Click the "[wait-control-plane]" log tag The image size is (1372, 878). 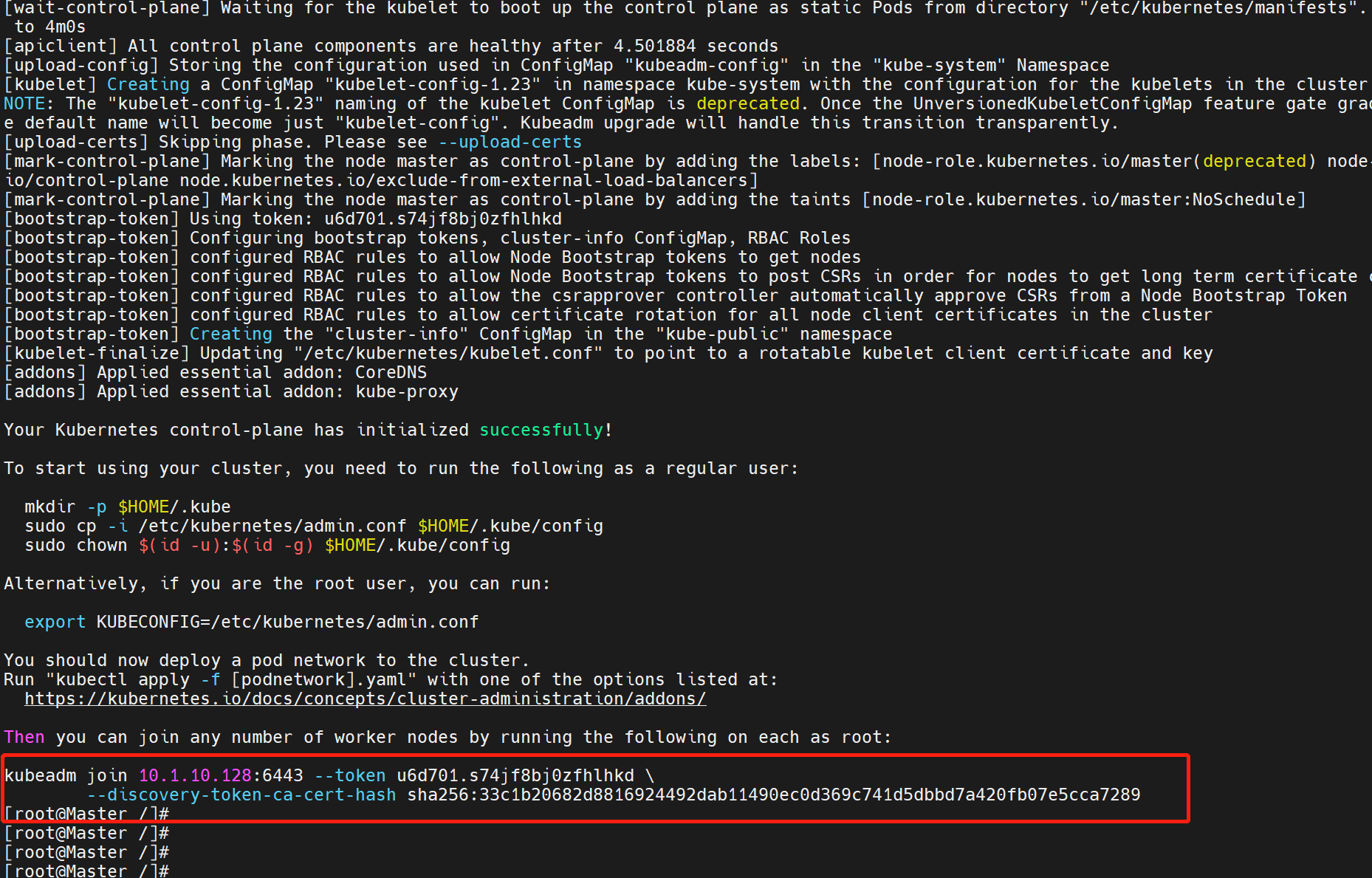[x=107, y=8]
